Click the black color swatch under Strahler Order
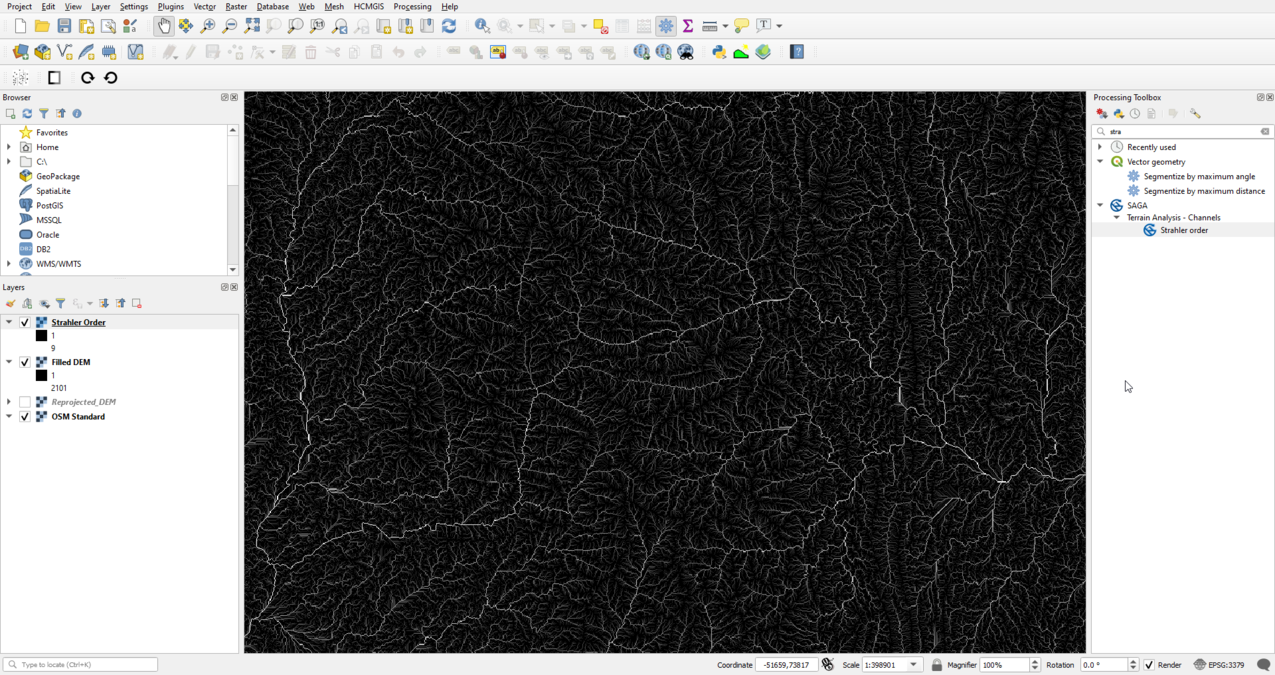Image resolution: width=1275 pixels, height=675 pixels. pyautogui.click(x=42, y=335)
